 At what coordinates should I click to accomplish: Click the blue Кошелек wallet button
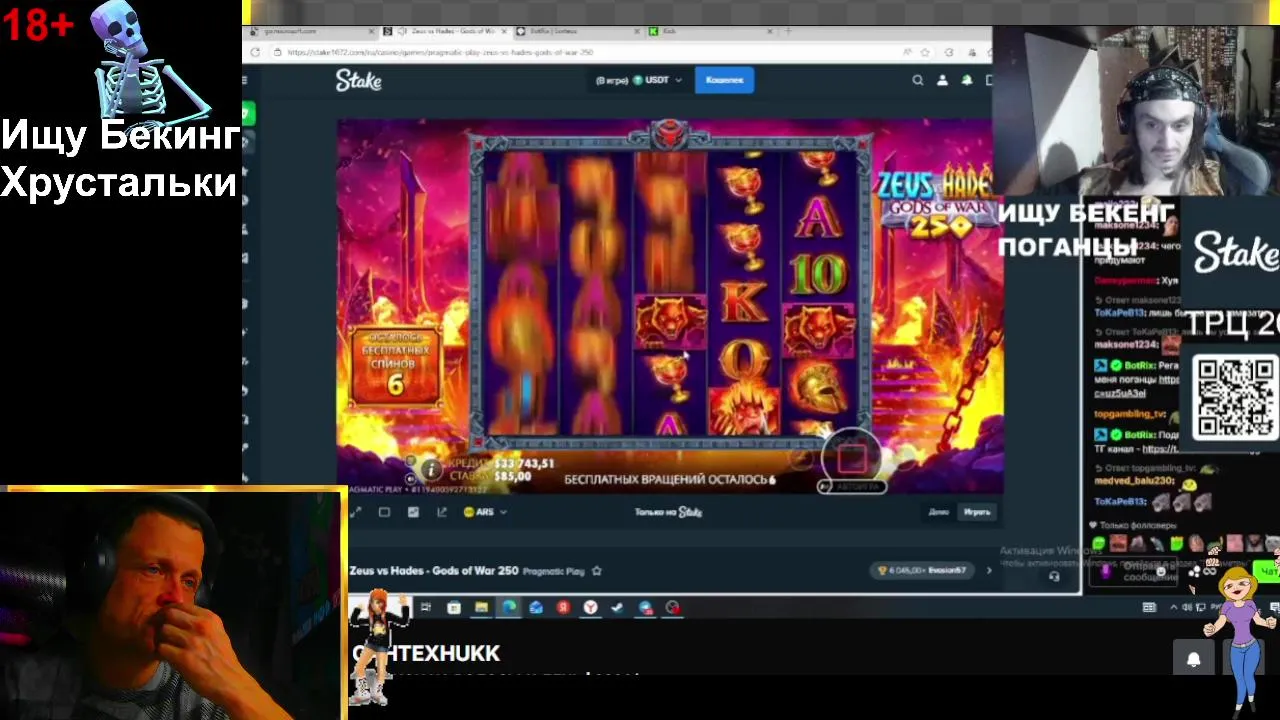point(725,80)
